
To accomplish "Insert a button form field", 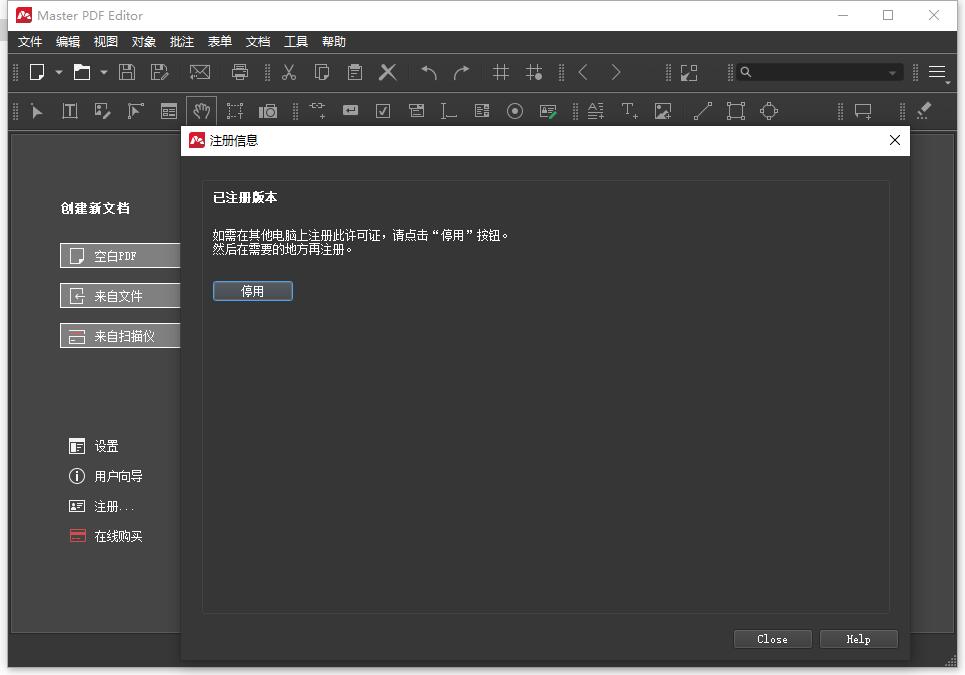I will coord(350,110).
